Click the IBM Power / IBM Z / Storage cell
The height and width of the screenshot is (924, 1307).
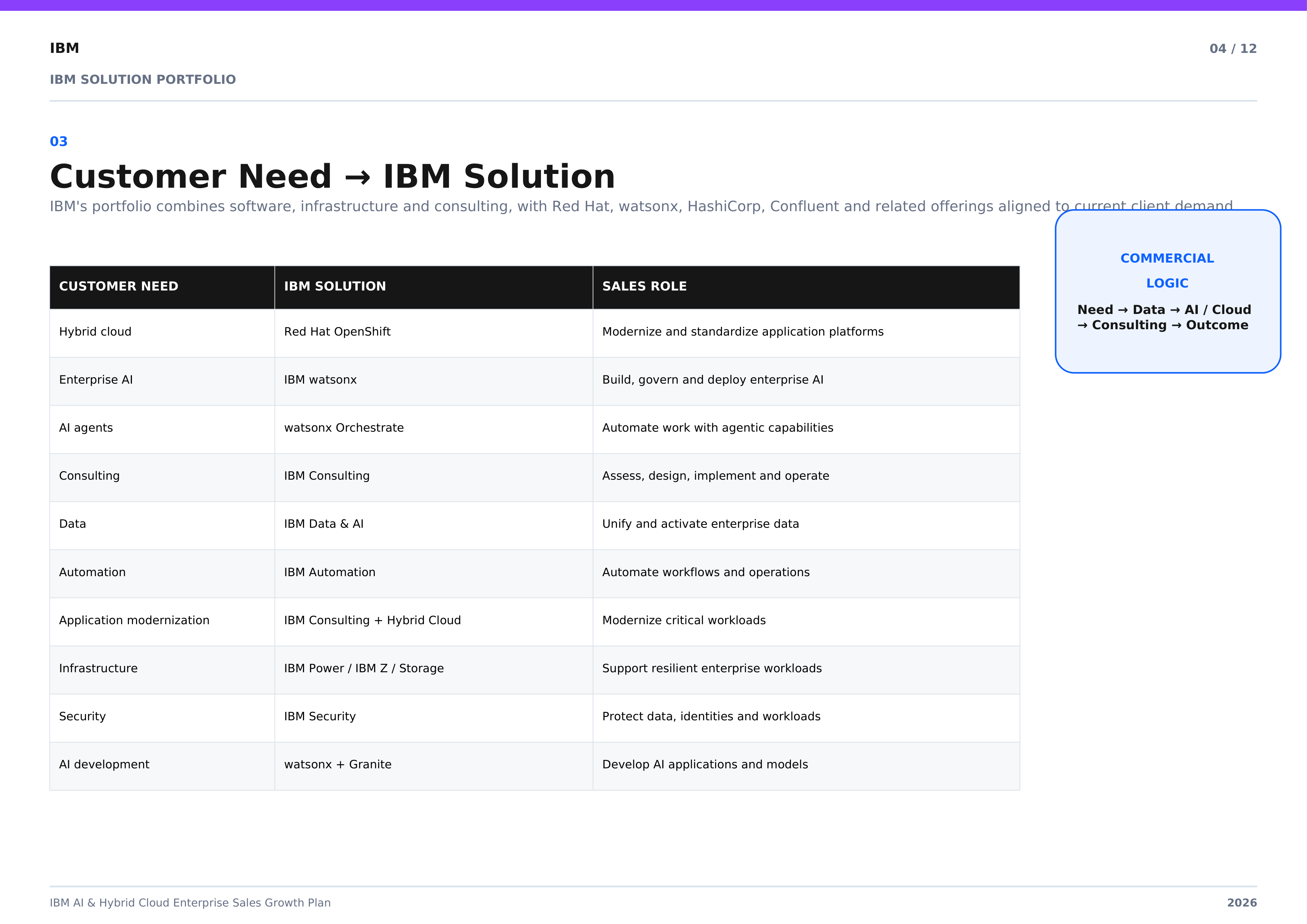click(x=434, y=669)
